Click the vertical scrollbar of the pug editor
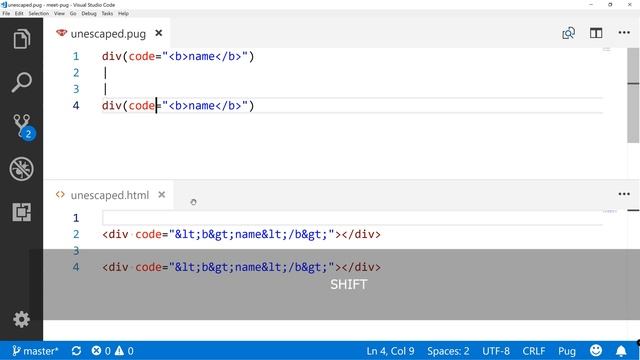This screenshot has height=360, width=640. tap(633, 95)
